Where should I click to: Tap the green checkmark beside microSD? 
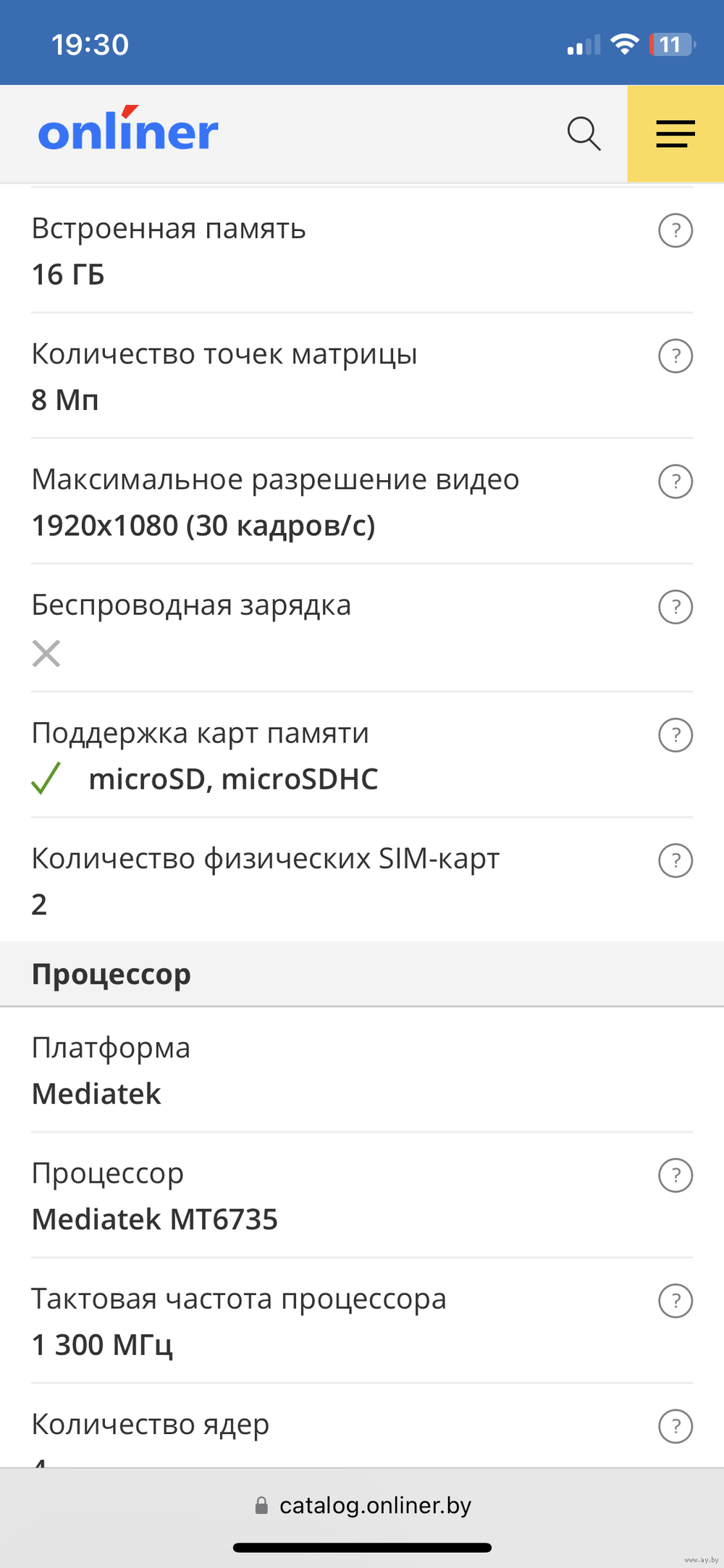(x=46, y=779)
